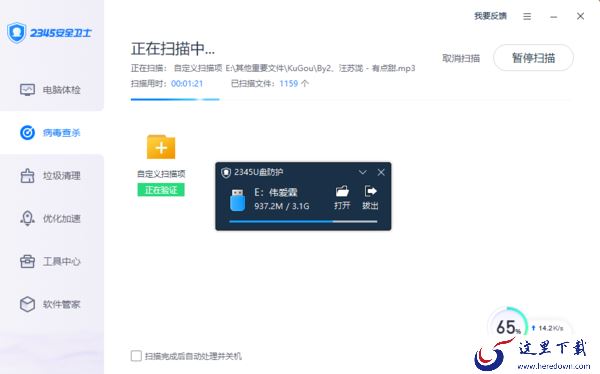Click the blue USB drive icon
This screenshot has height=374, width=600.
point(237,200)
